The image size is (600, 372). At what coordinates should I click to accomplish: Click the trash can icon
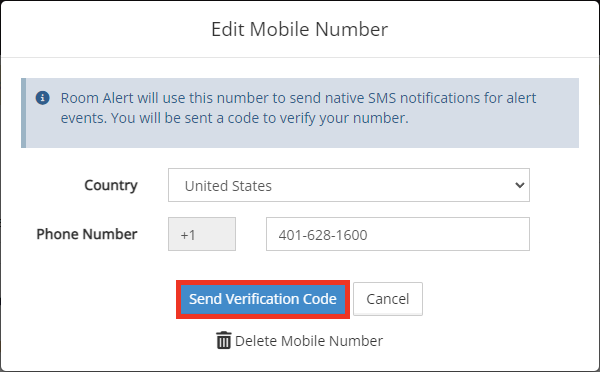(x=223, y=340)
